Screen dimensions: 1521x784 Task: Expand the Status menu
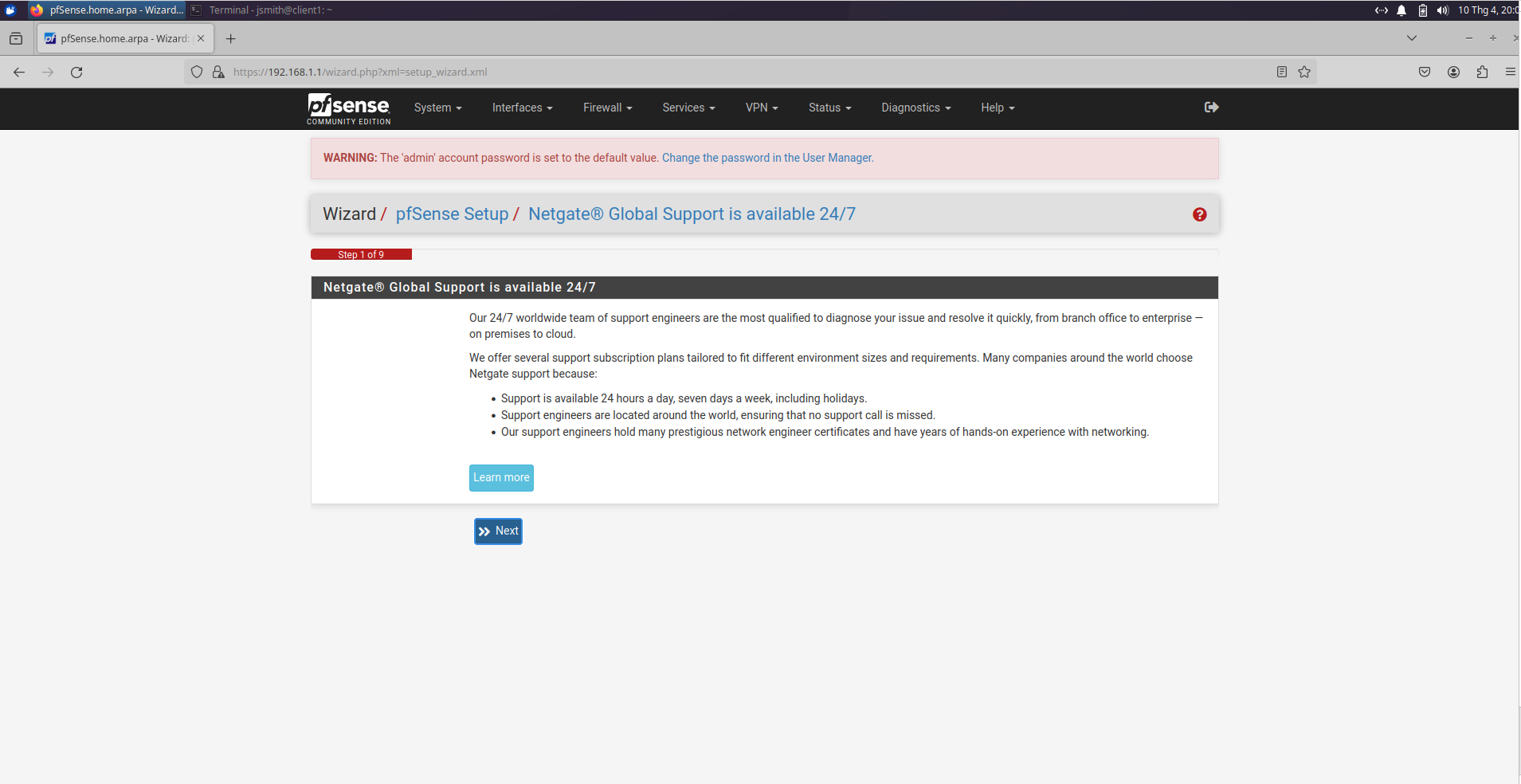829,108
